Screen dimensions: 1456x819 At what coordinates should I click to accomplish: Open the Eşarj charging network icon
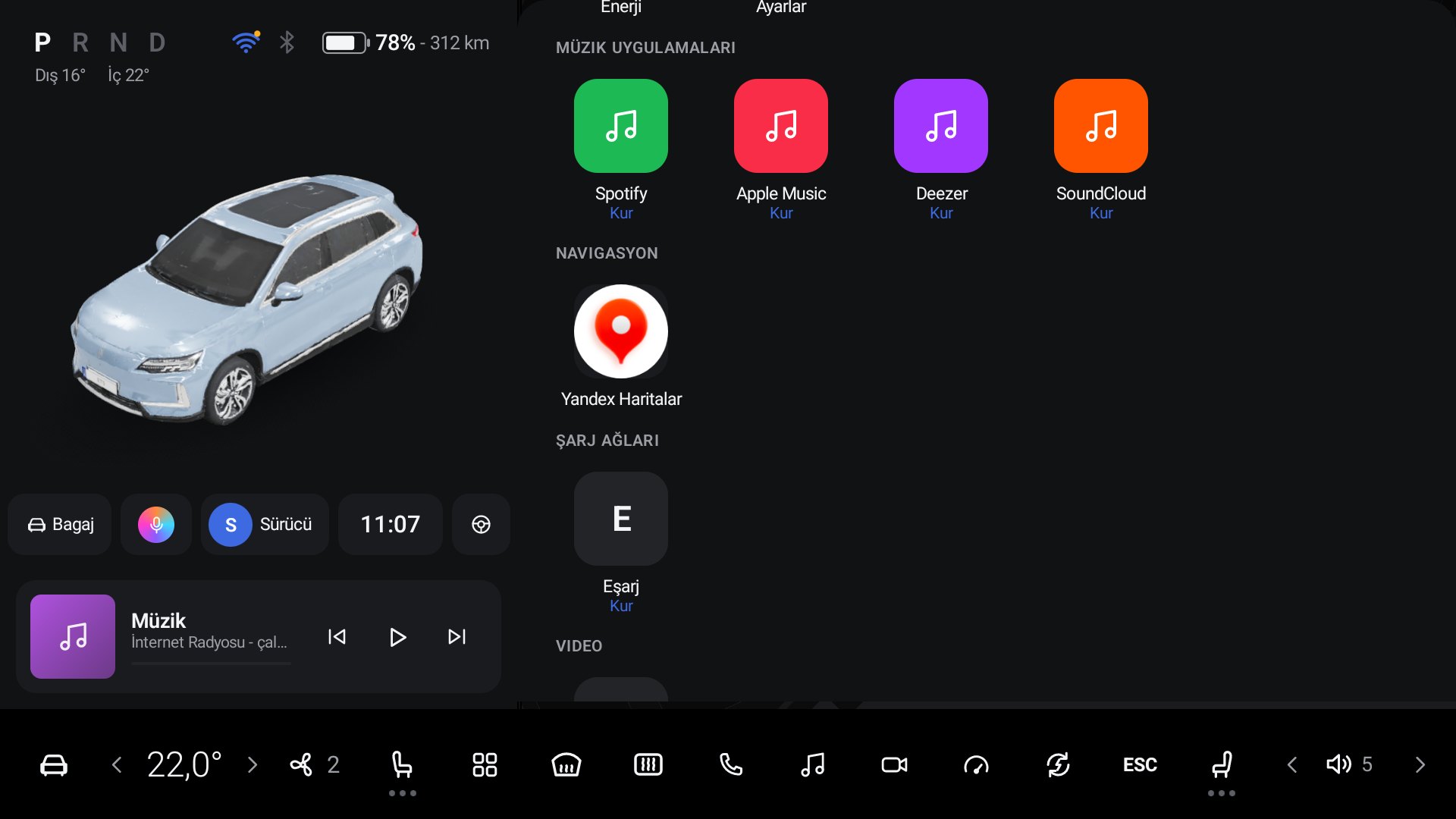point(620,519)
